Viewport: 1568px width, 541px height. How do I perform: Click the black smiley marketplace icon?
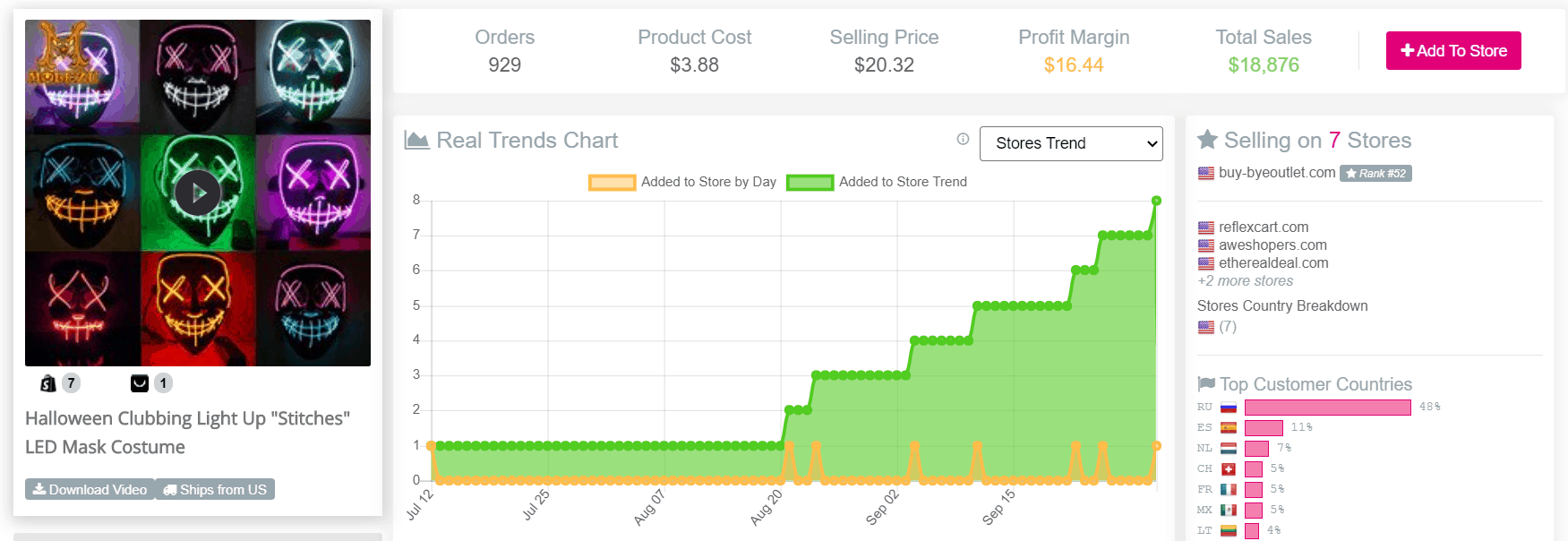[x=140, y=383]
